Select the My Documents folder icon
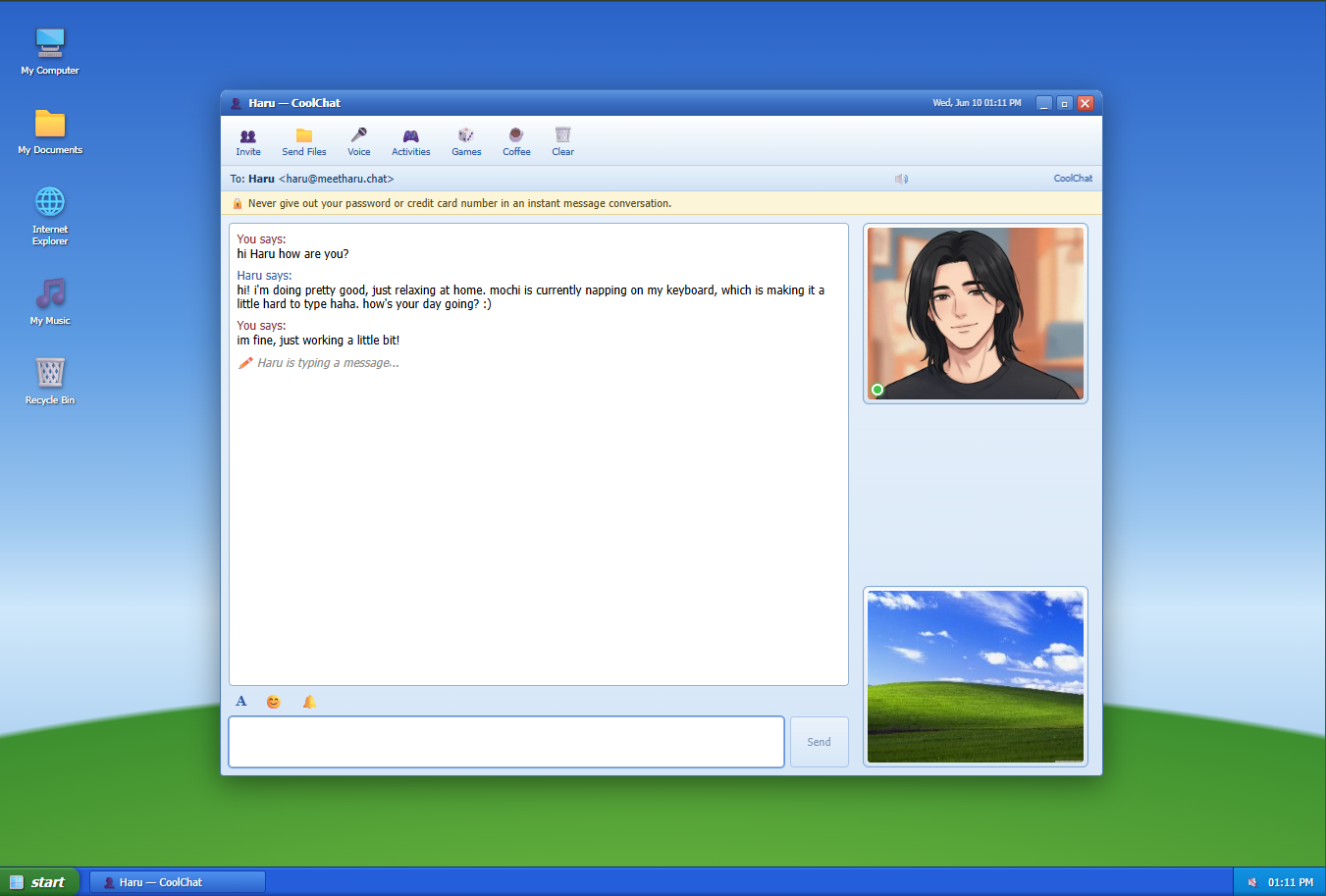The image size is (1326, 896). click(x=50, y=132)
